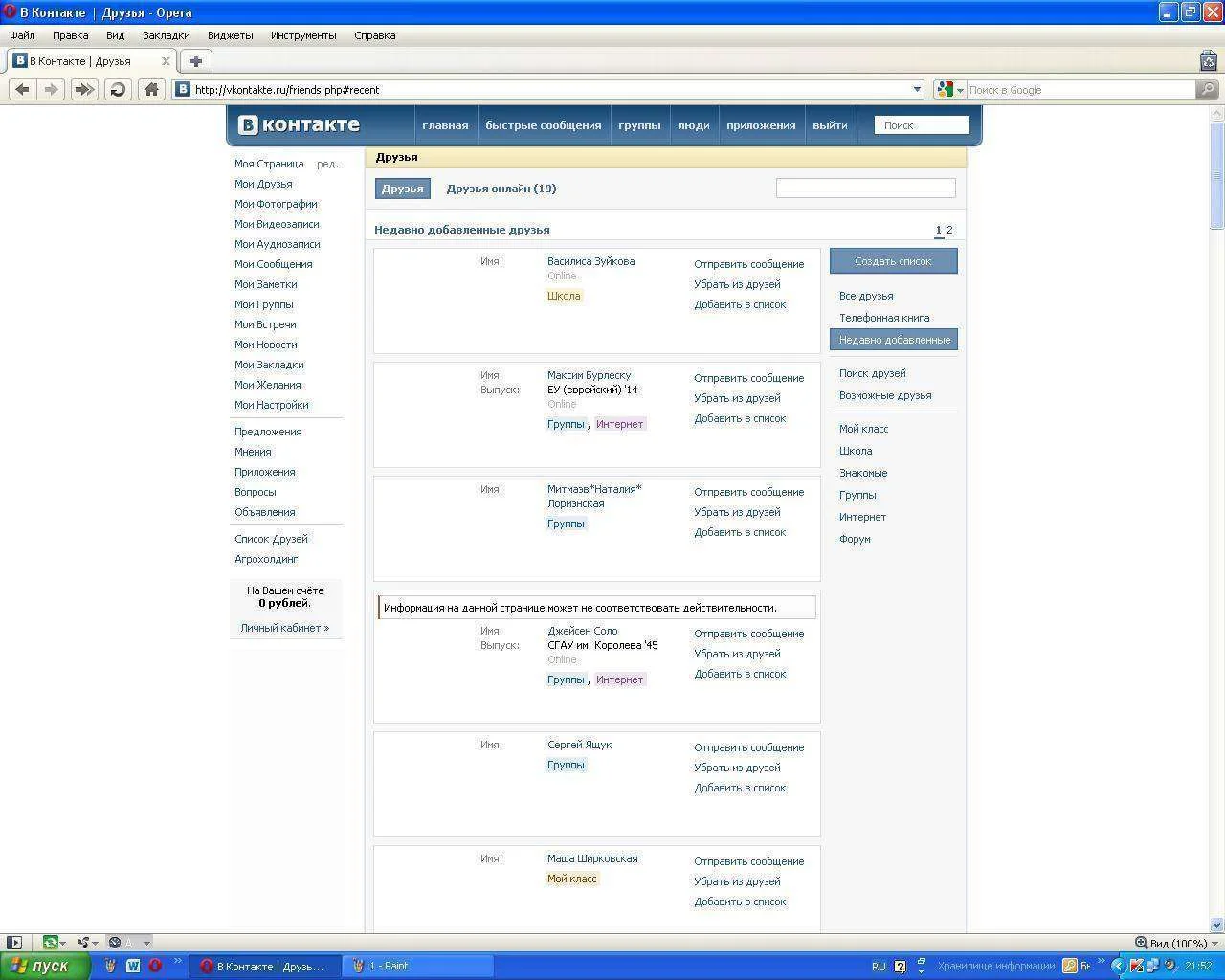Viewport: 1225px width, 980px height.
Task: Click the Opera Turbo icon in status bar
Action: coord(115,943)
